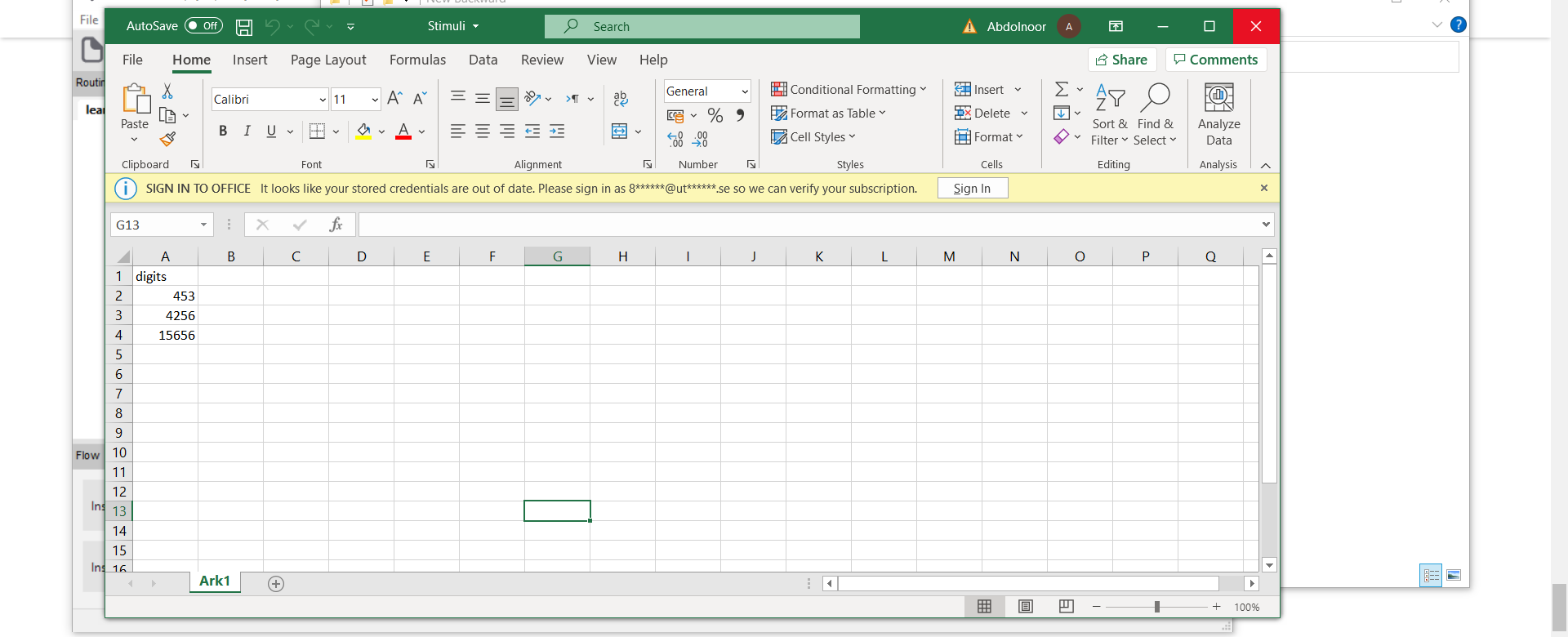
Task: Click the Save icon in title bar
Action: coord(243,27)
